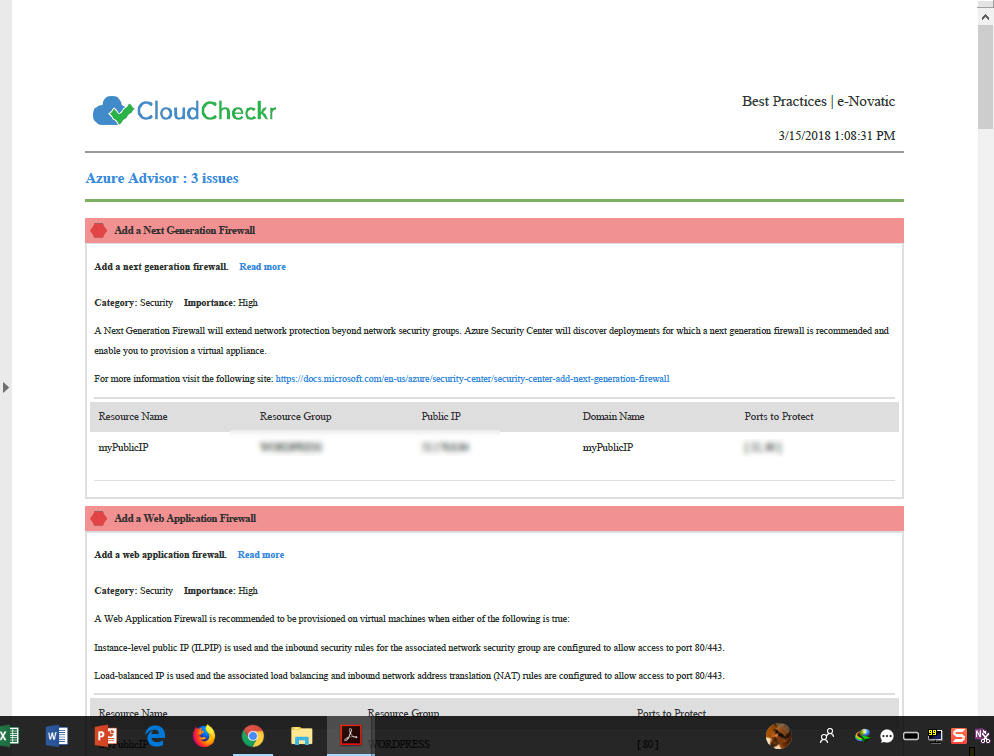Click the user avatar in the taskbar
994x756 pixels.
tap(778, 736)
